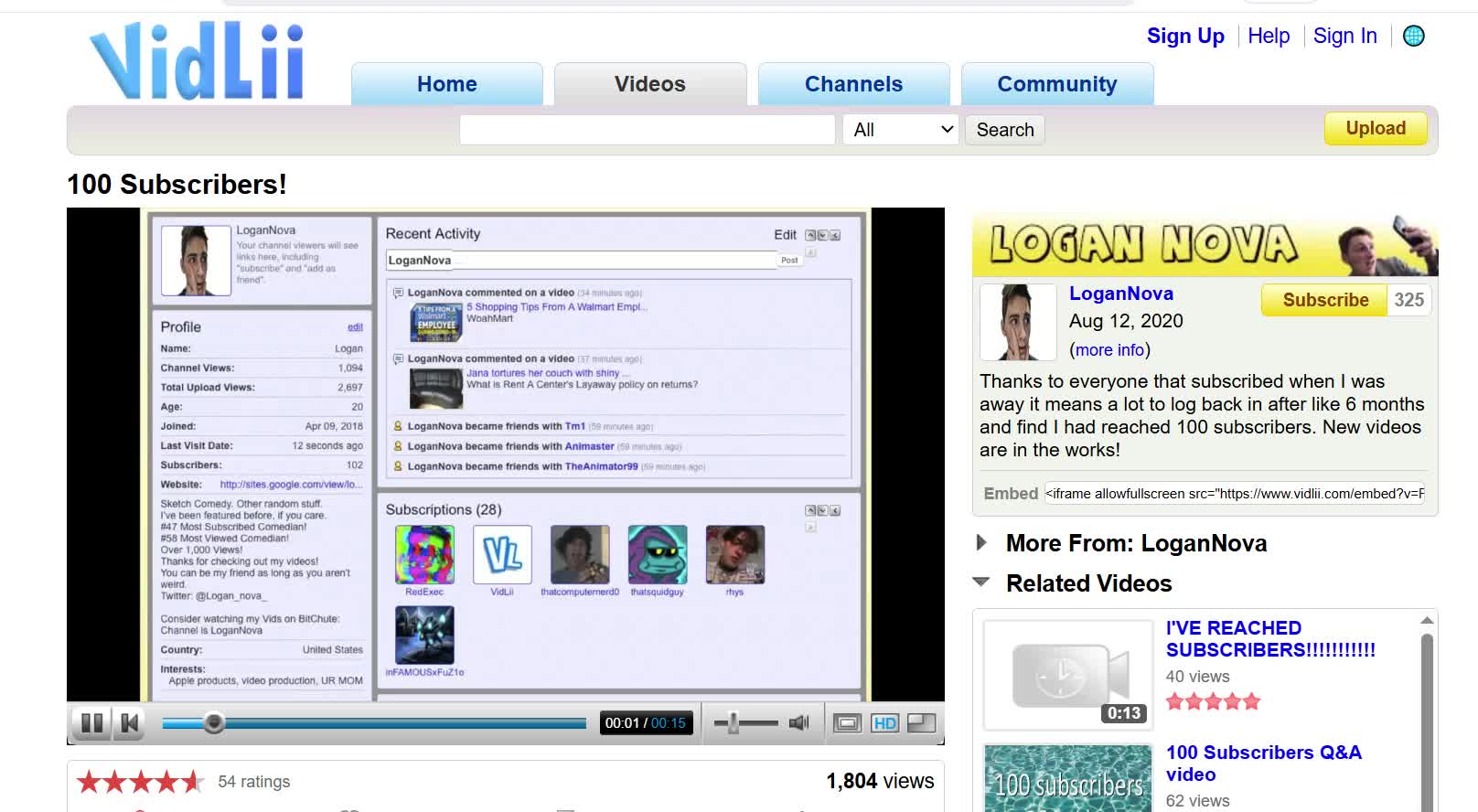Expand the More From: LoganNova section
Screen dimensions: 1478x812
981,543
